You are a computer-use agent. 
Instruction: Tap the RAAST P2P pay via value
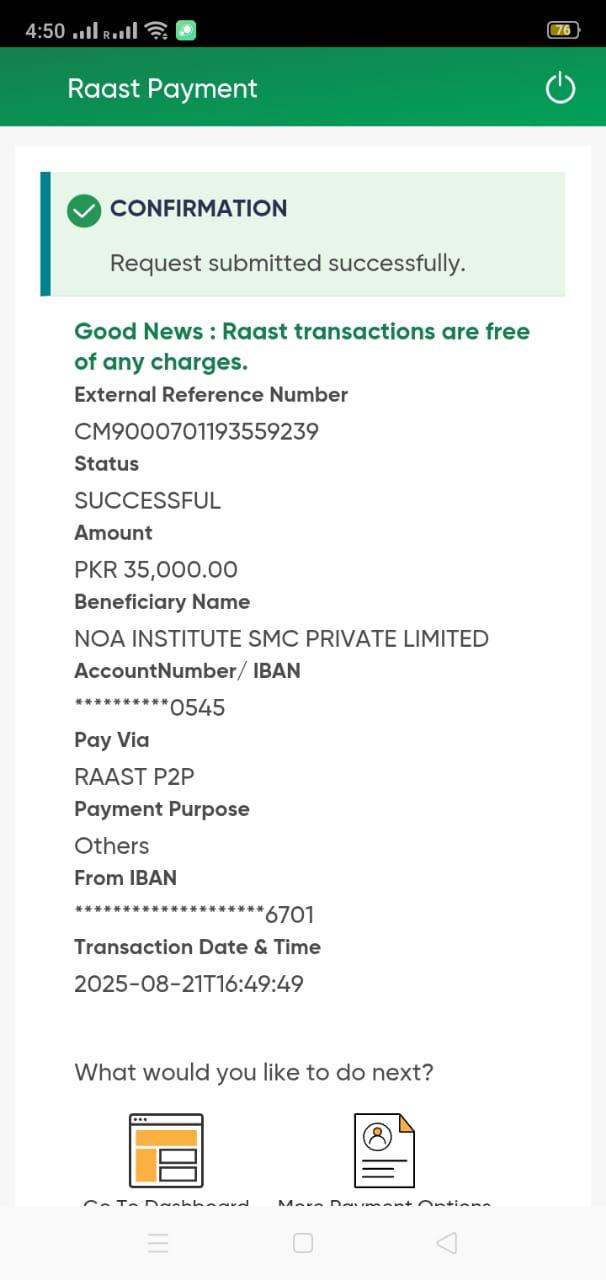(x=134, y=777)
